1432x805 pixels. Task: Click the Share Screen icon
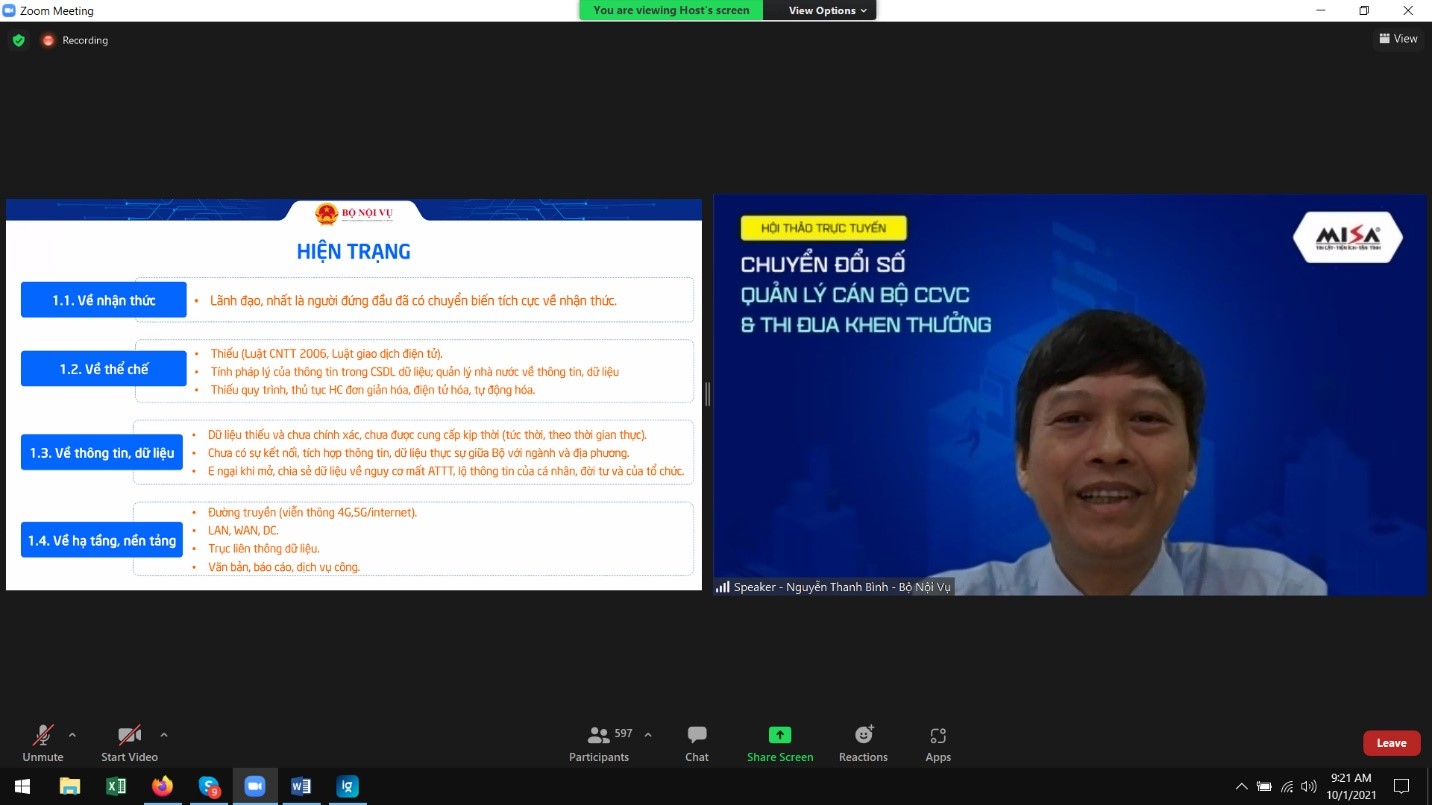[780, 735]
